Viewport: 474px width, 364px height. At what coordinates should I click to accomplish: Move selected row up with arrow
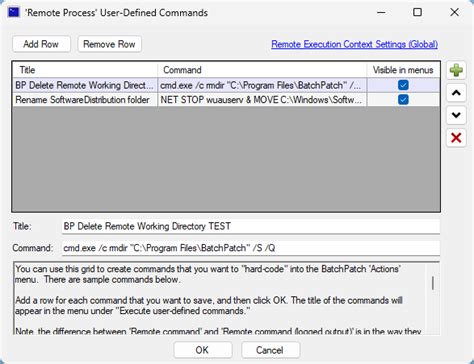456,93
